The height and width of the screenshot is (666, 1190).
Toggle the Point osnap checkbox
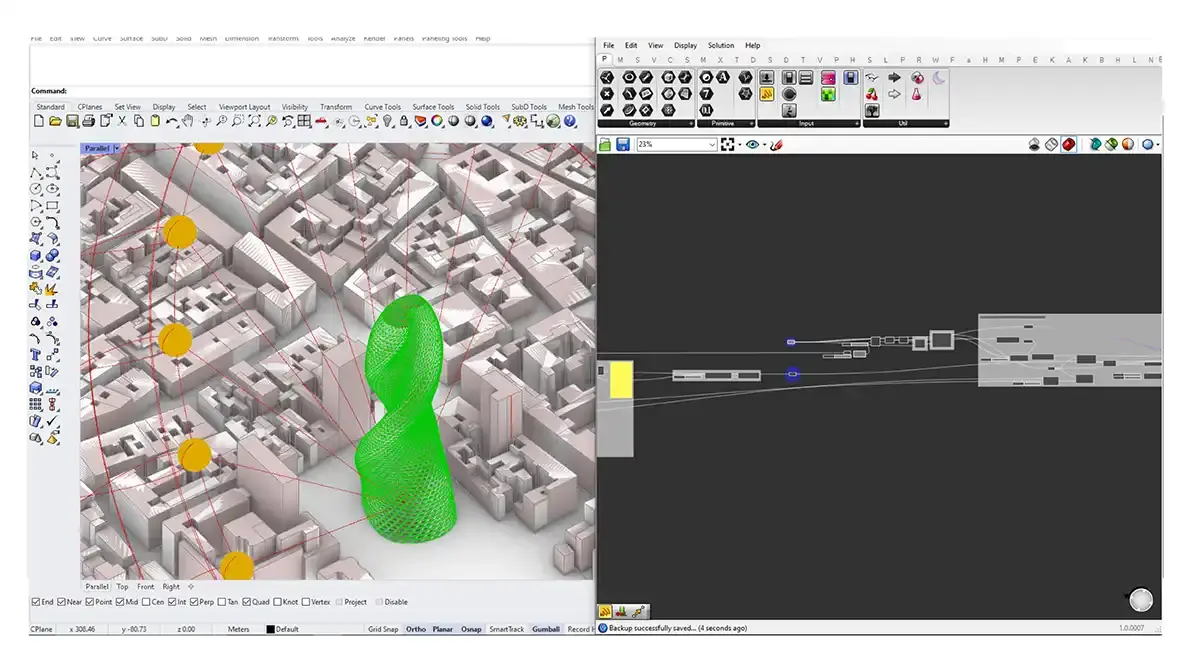click(x=90, y=602)
